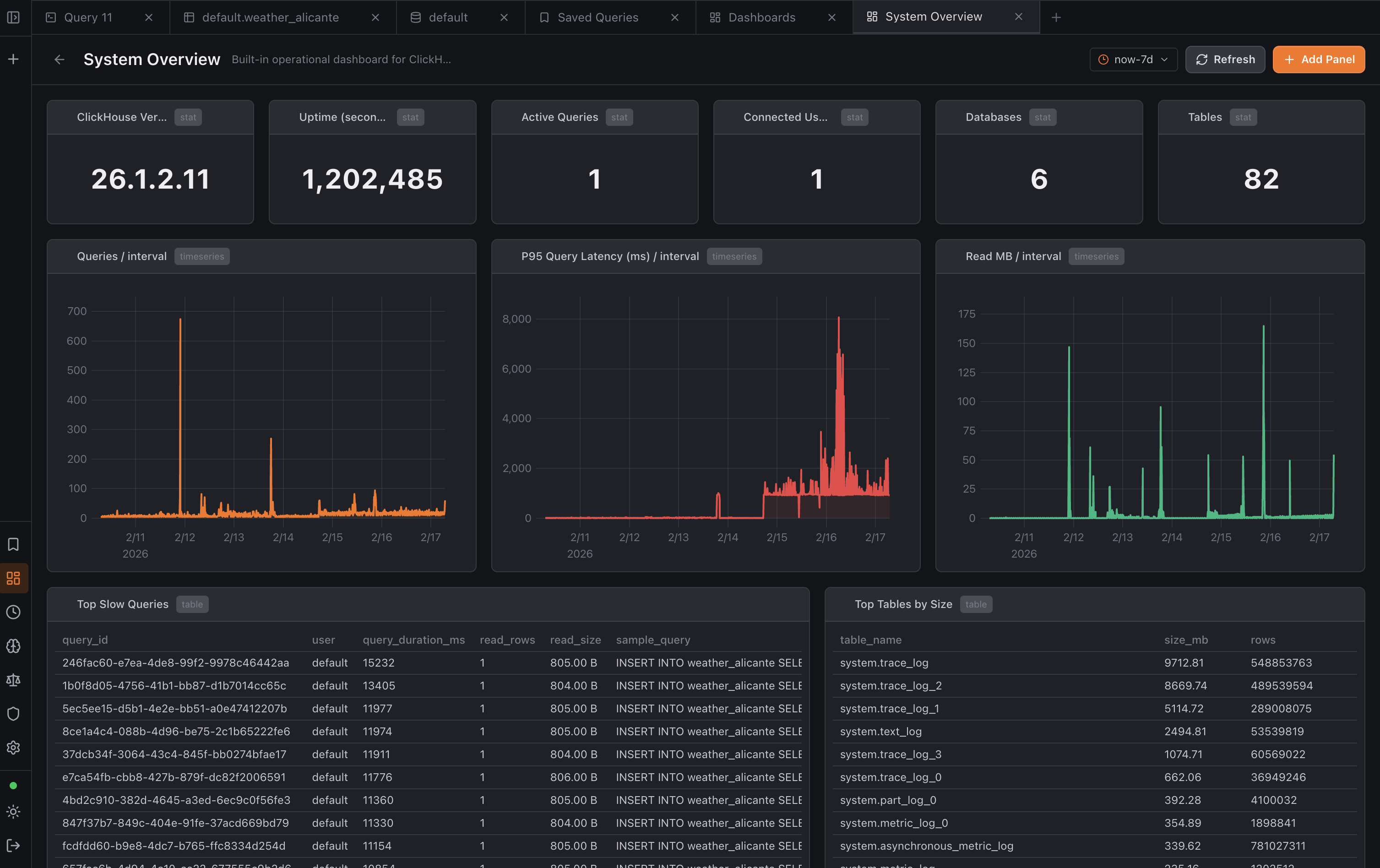Open security settings via the shield icon

(14, 713)
